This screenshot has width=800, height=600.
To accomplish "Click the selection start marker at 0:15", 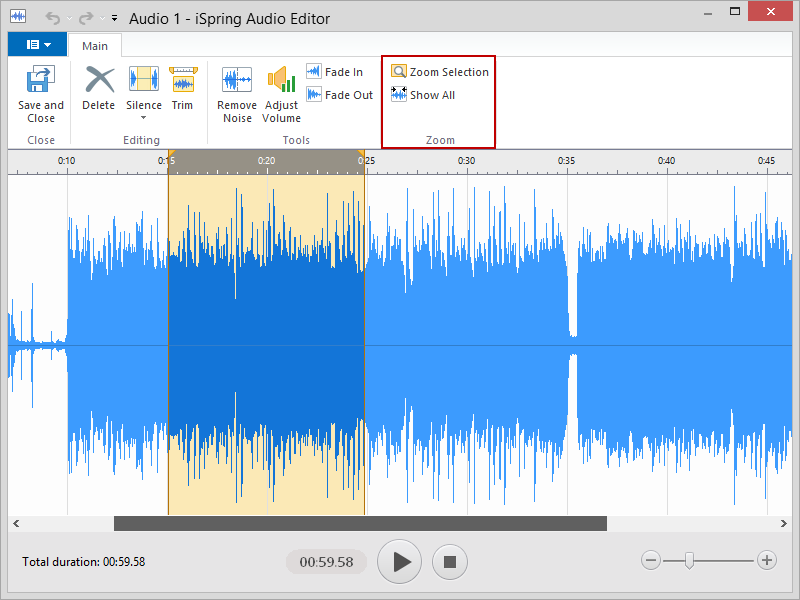I will [171, 154].
